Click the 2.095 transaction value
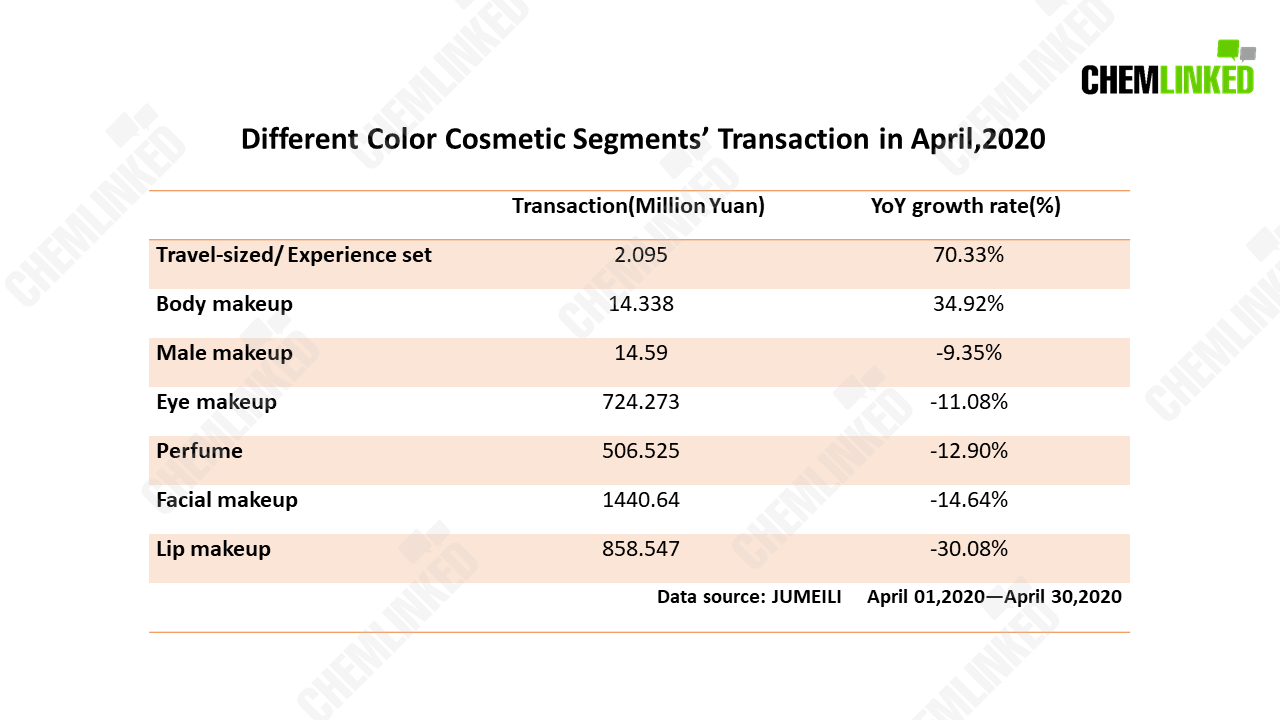The width and height of the screenshot is (1280, 720). (x=641, y=255)
